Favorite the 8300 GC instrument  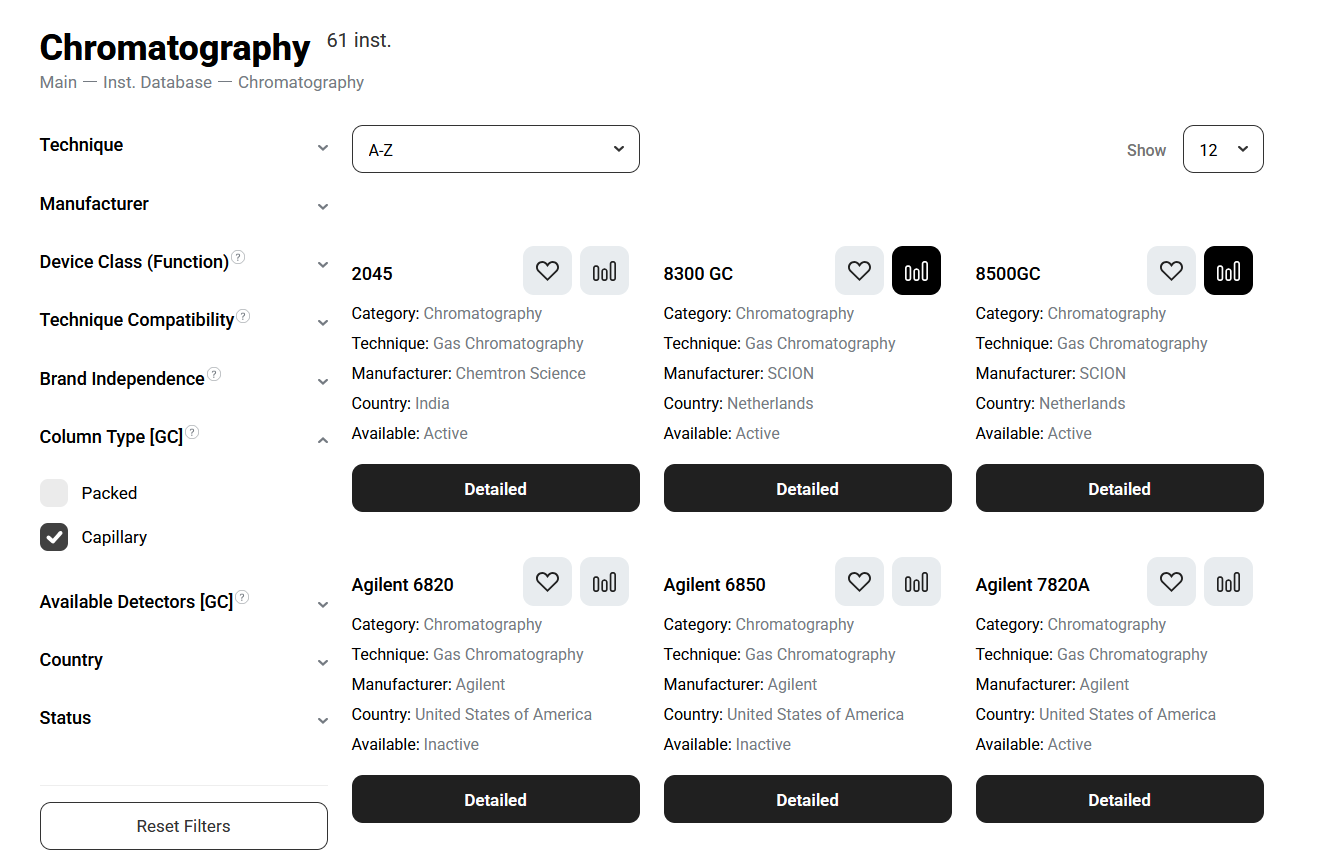coord(859,271)
